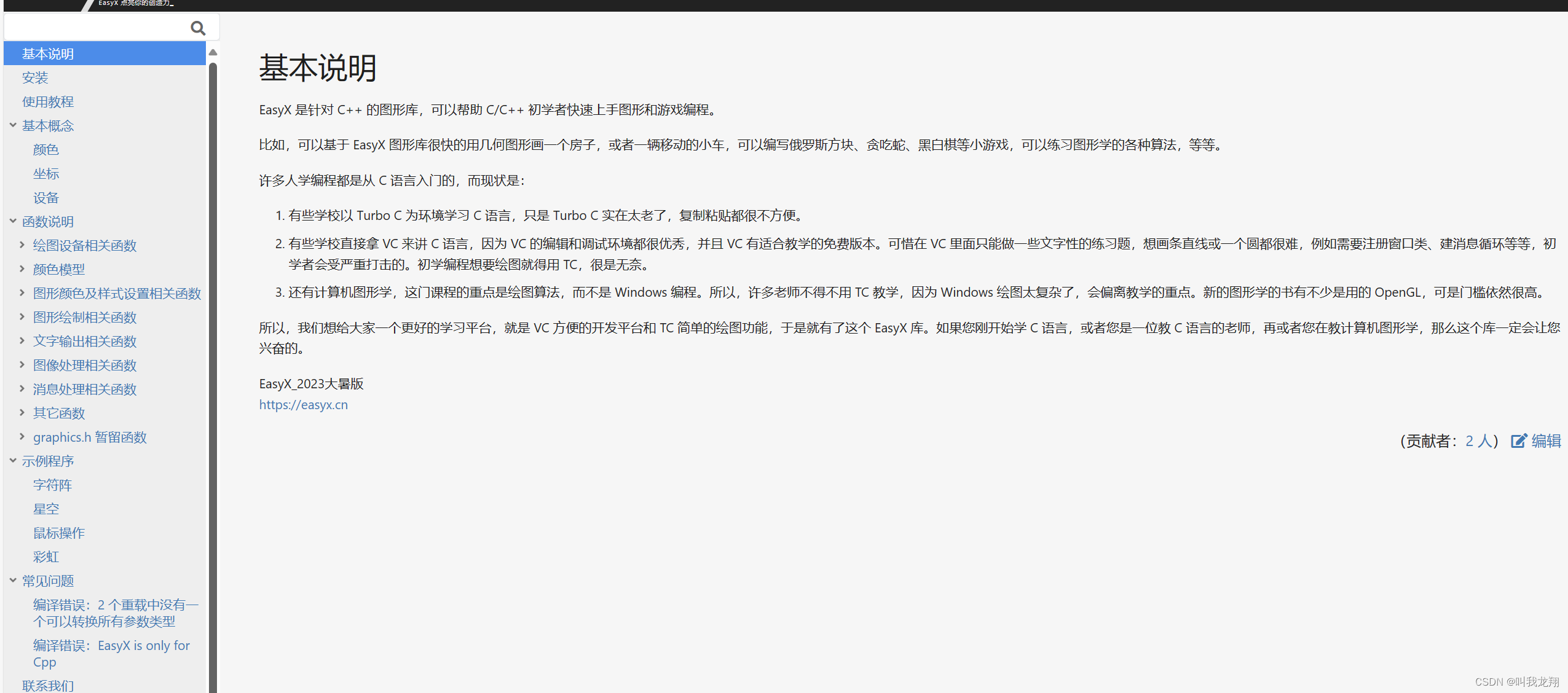This screenshot has width=1568, height=693.
Task: Click the 基本说明 page heading
Action: click(318, 68)
